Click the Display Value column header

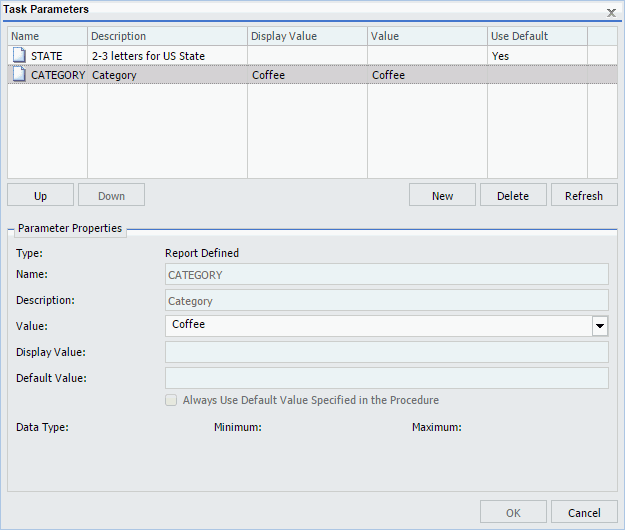coord(307,36)
